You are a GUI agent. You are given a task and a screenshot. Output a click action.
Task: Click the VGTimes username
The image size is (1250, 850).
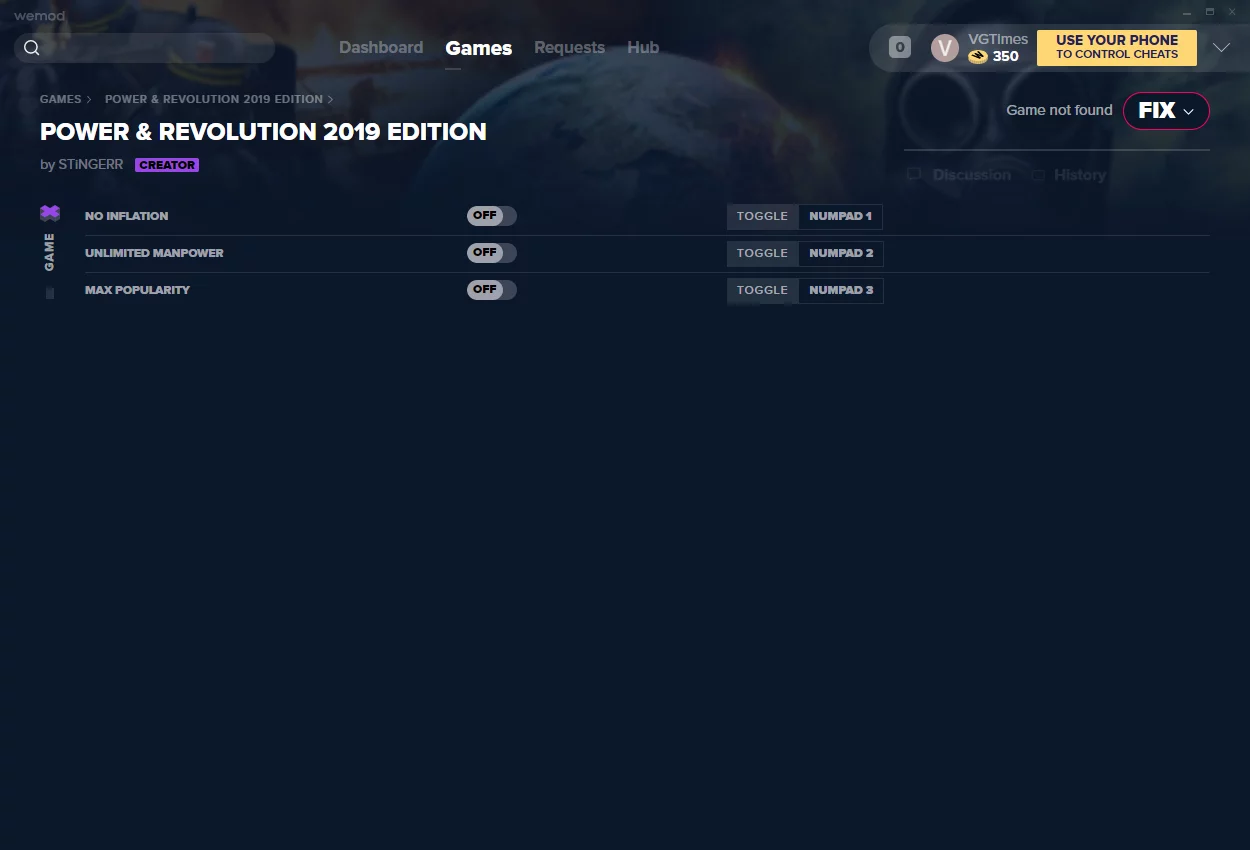998,40
